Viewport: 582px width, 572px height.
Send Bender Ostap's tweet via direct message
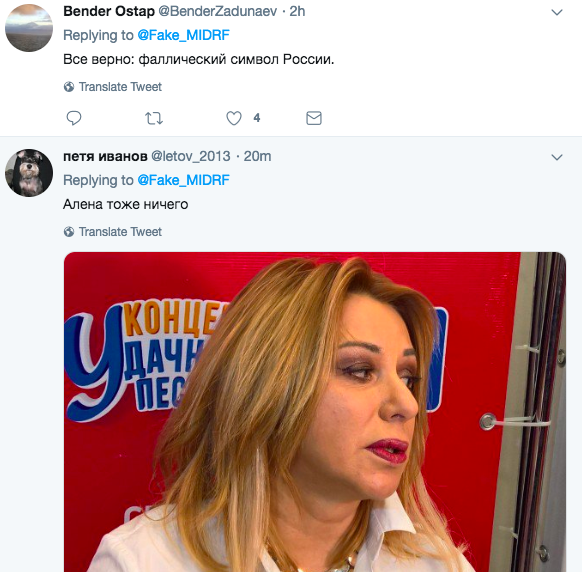coord(314,118)
